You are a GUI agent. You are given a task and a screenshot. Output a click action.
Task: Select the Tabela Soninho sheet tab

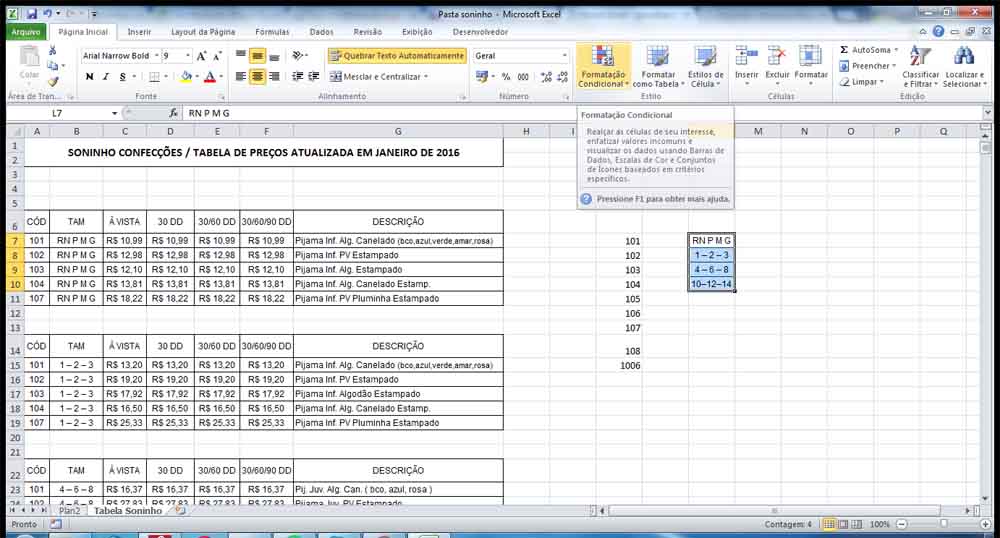pos(128,511)
